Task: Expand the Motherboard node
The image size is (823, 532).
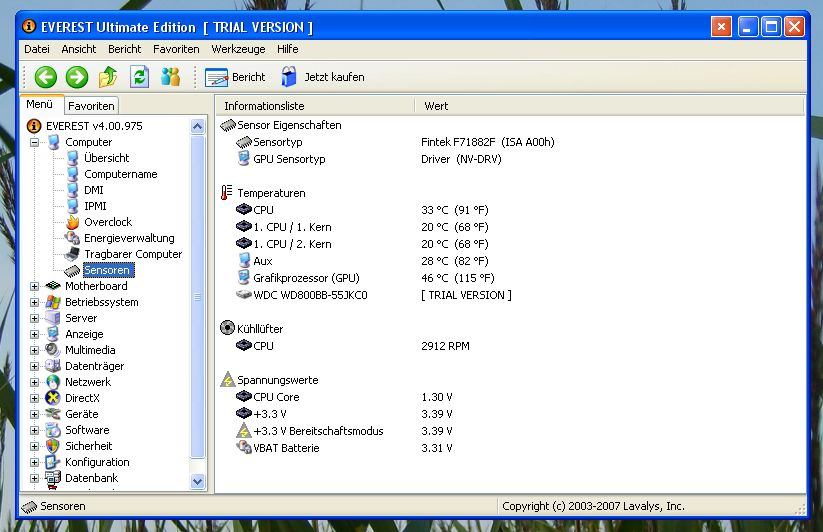Action: pyautogui.click(x=35, y=286)
